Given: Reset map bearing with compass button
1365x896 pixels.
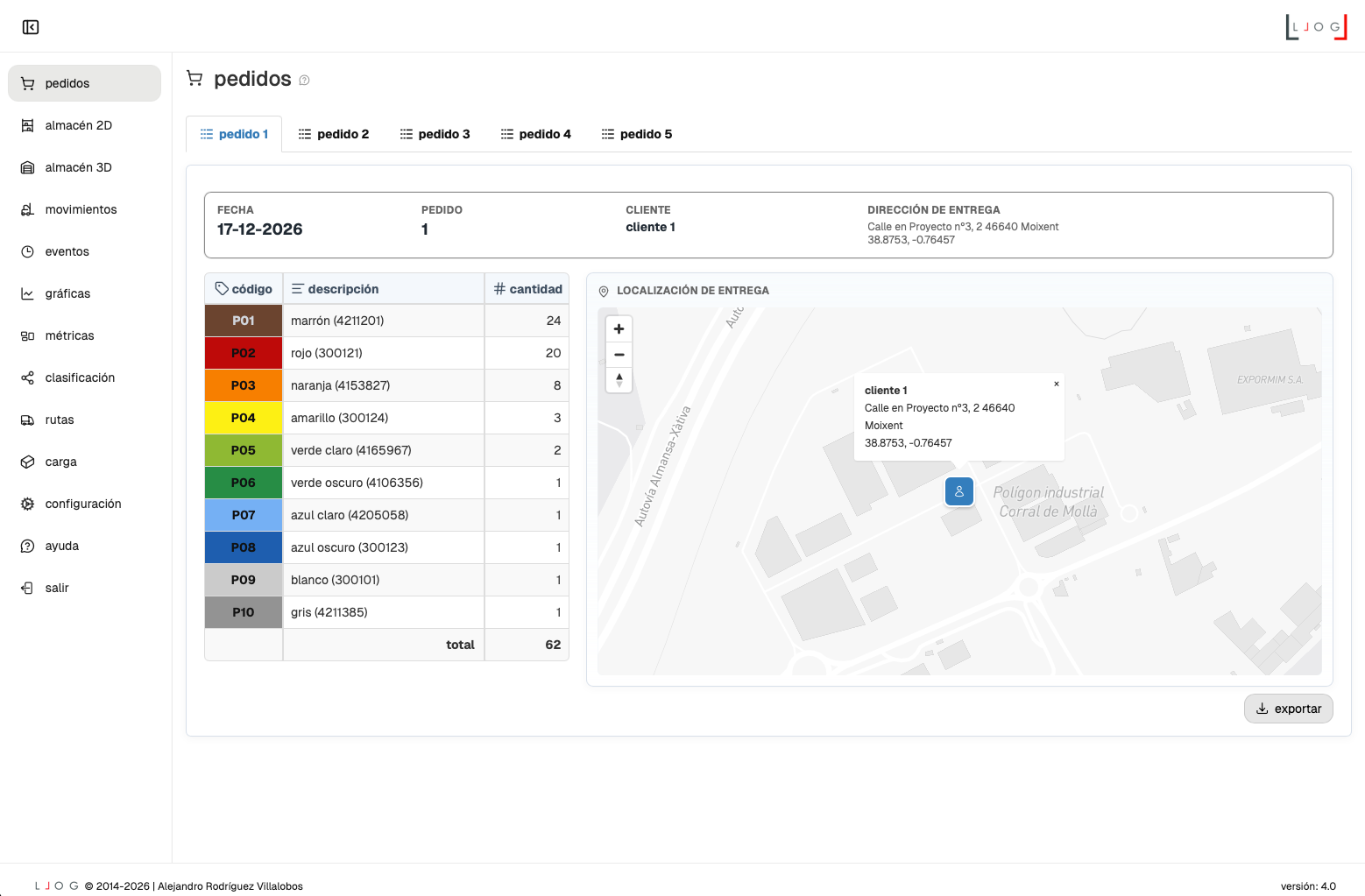Looking at the screenshot, I should (619, 380).
